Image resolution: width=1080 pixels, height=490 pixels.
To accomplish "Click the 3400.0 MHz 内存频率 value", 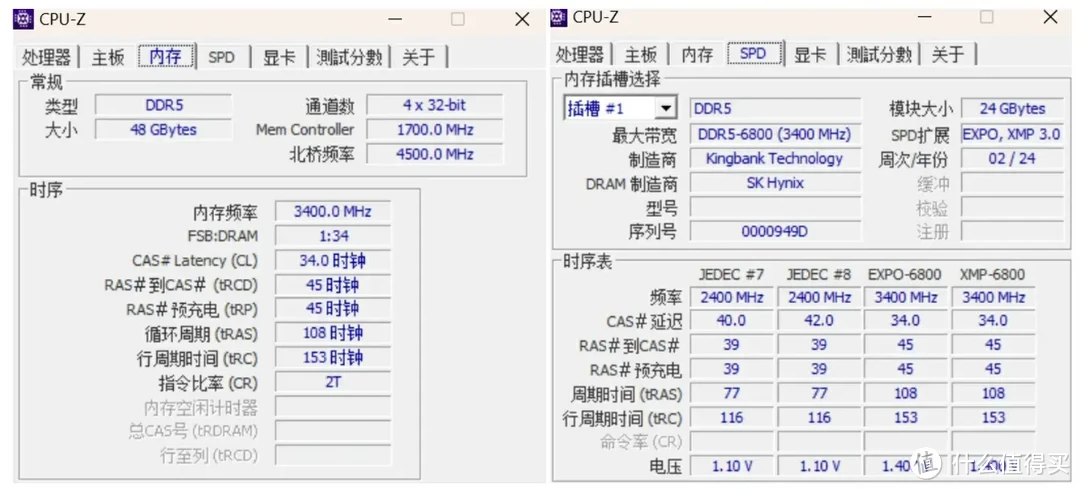I will click(x=332, y=212).
